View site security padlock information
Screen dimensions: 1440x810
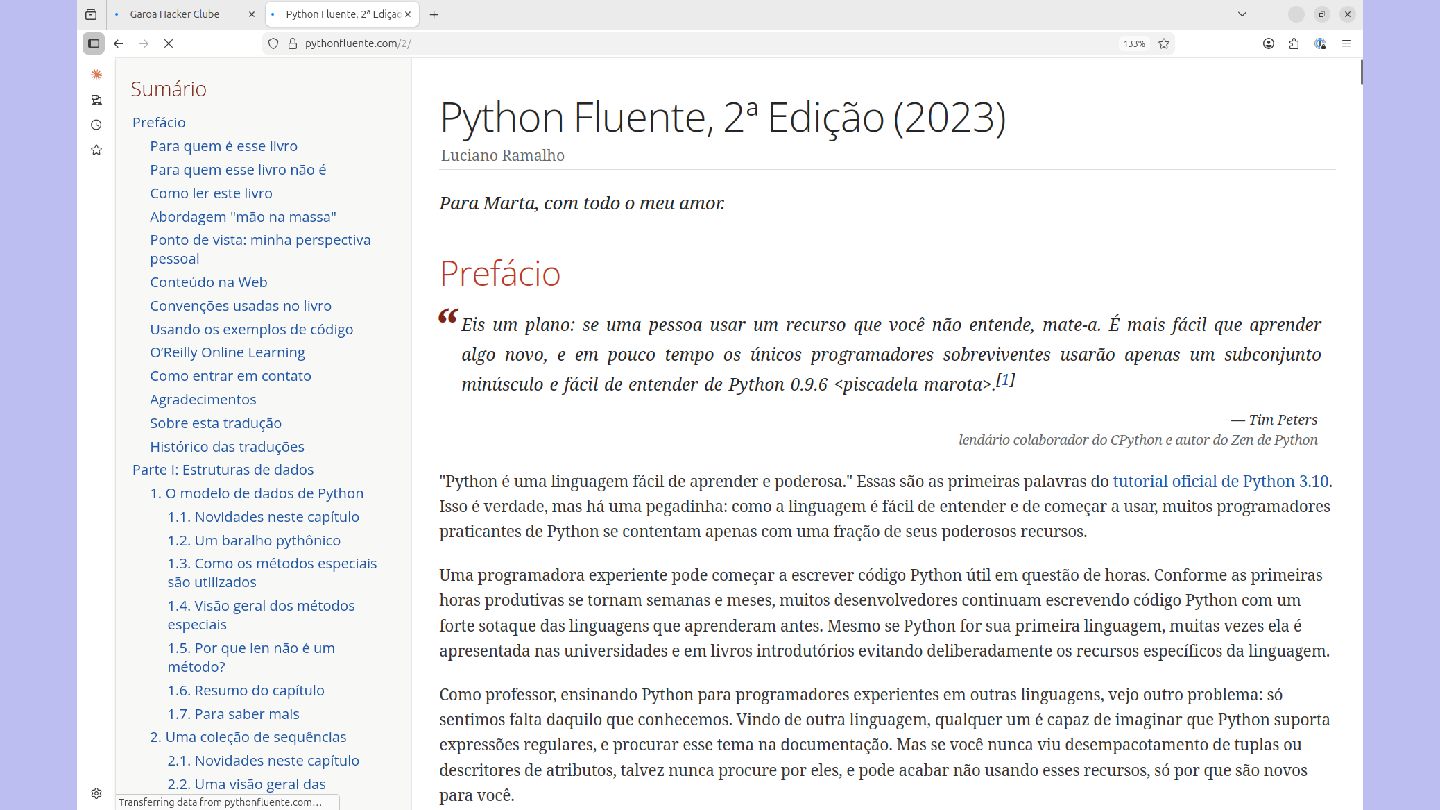click(293, 44)
